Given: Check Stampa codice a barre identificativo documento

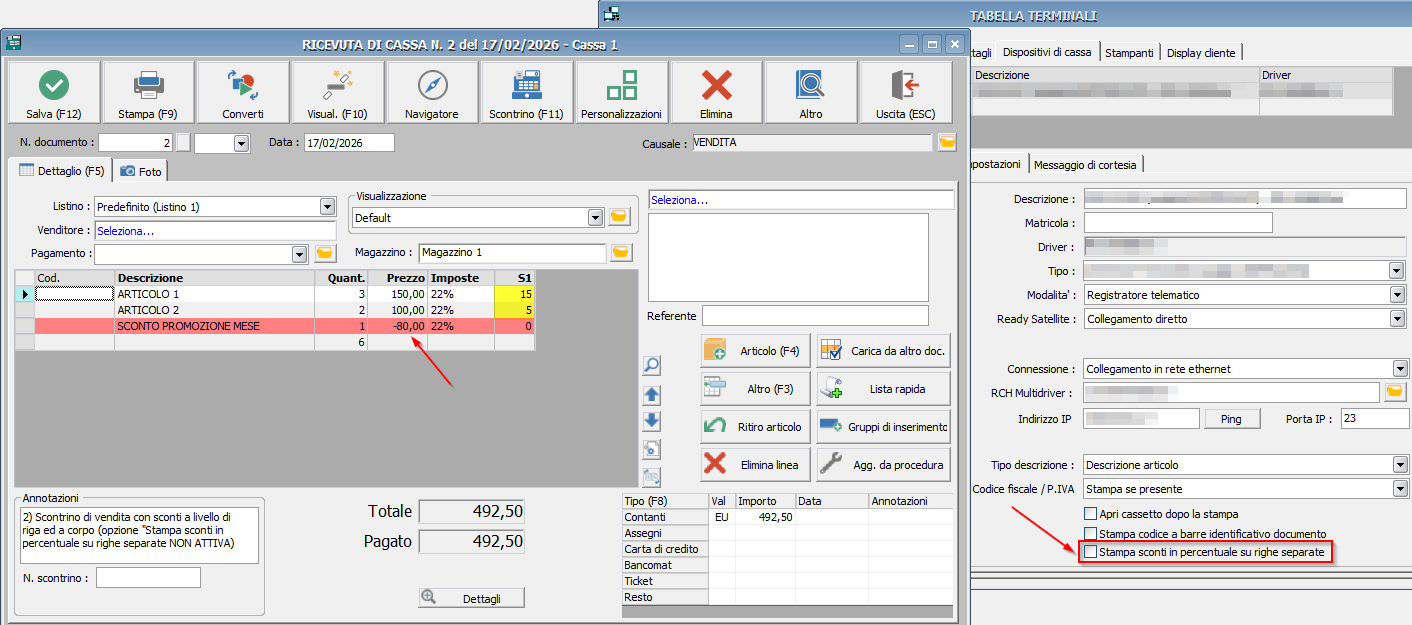Looking at the screenshot, I should [x=1090, y=534].
